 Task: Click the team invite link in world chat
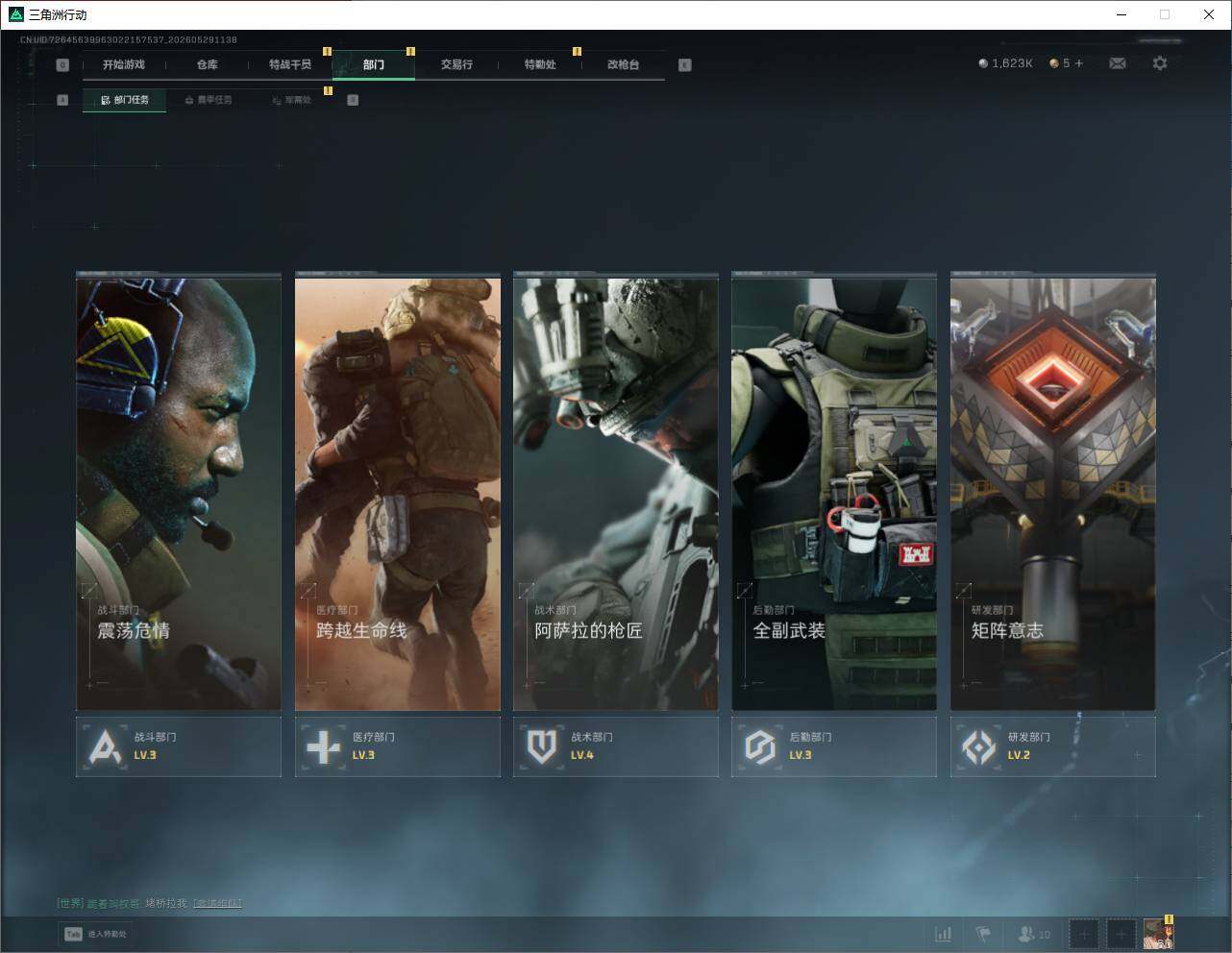pyautogui.click(x=217, y=903)
